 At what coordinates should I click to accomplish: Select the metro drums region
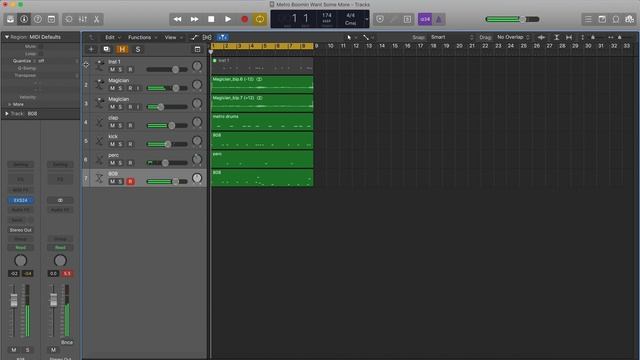tap(262, 122)
